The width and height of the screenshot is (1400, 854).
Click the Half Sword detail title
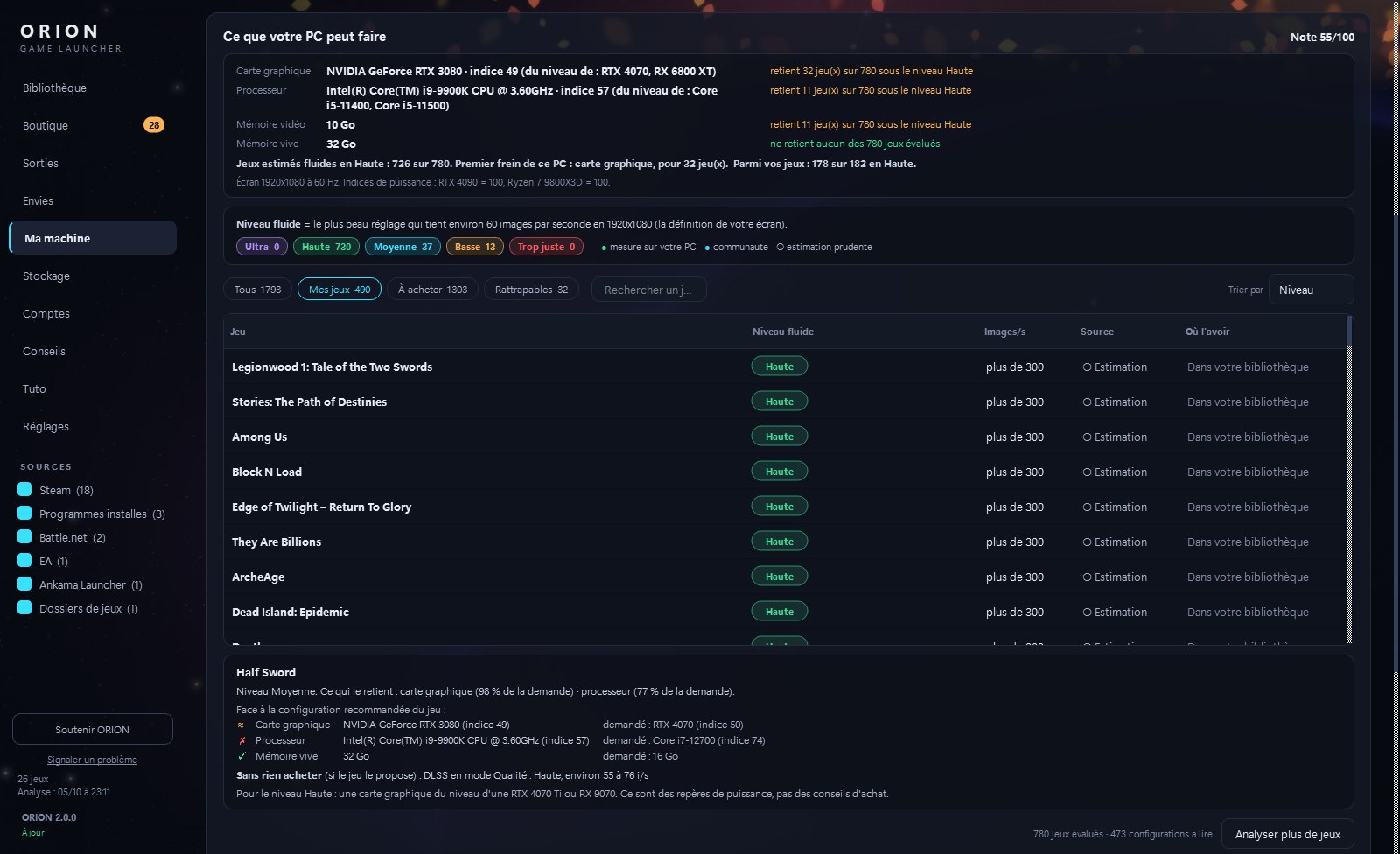266,672
